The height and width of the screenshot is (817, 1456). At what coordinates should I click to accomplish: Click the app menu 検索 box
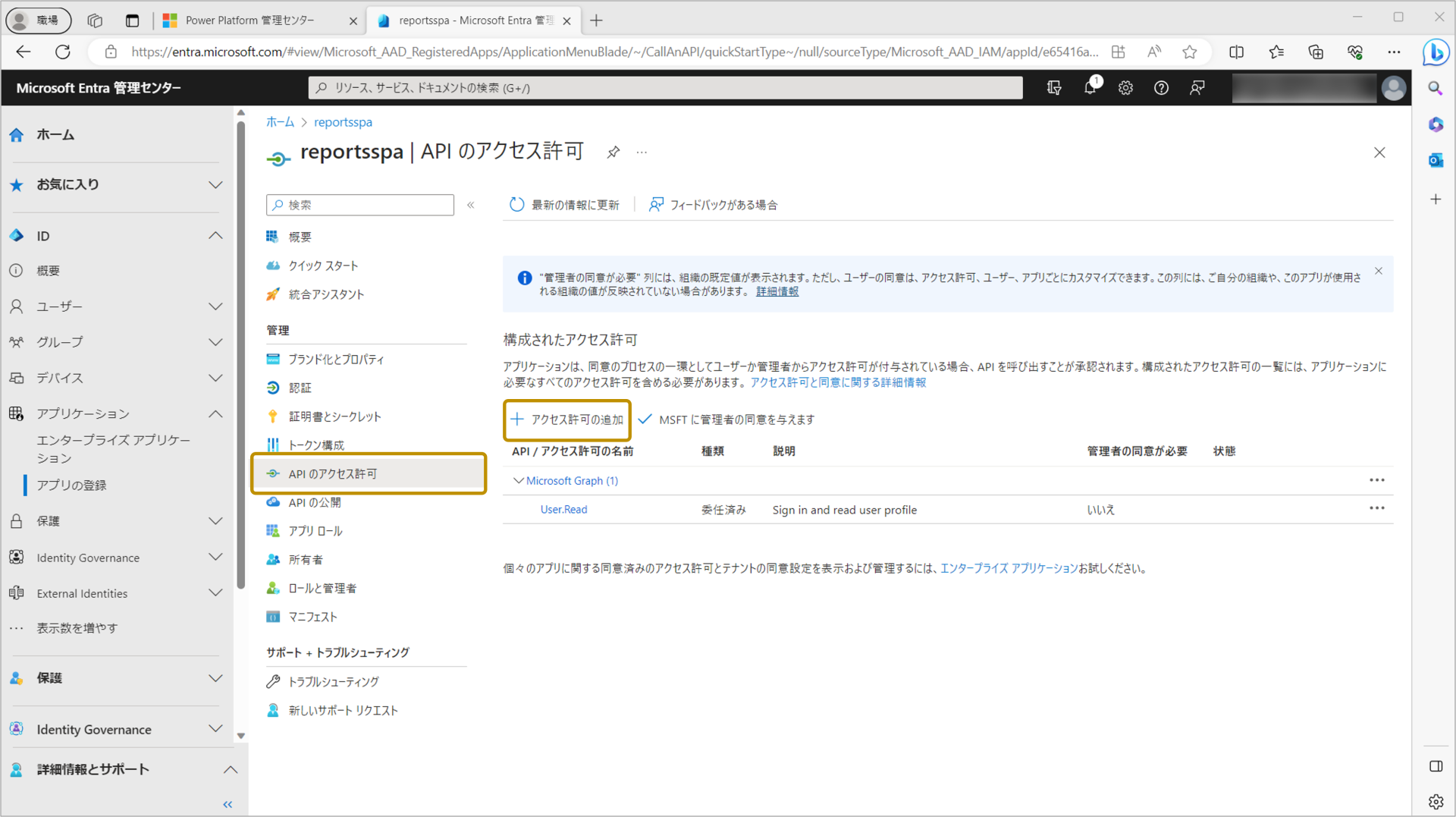[360, 205]
